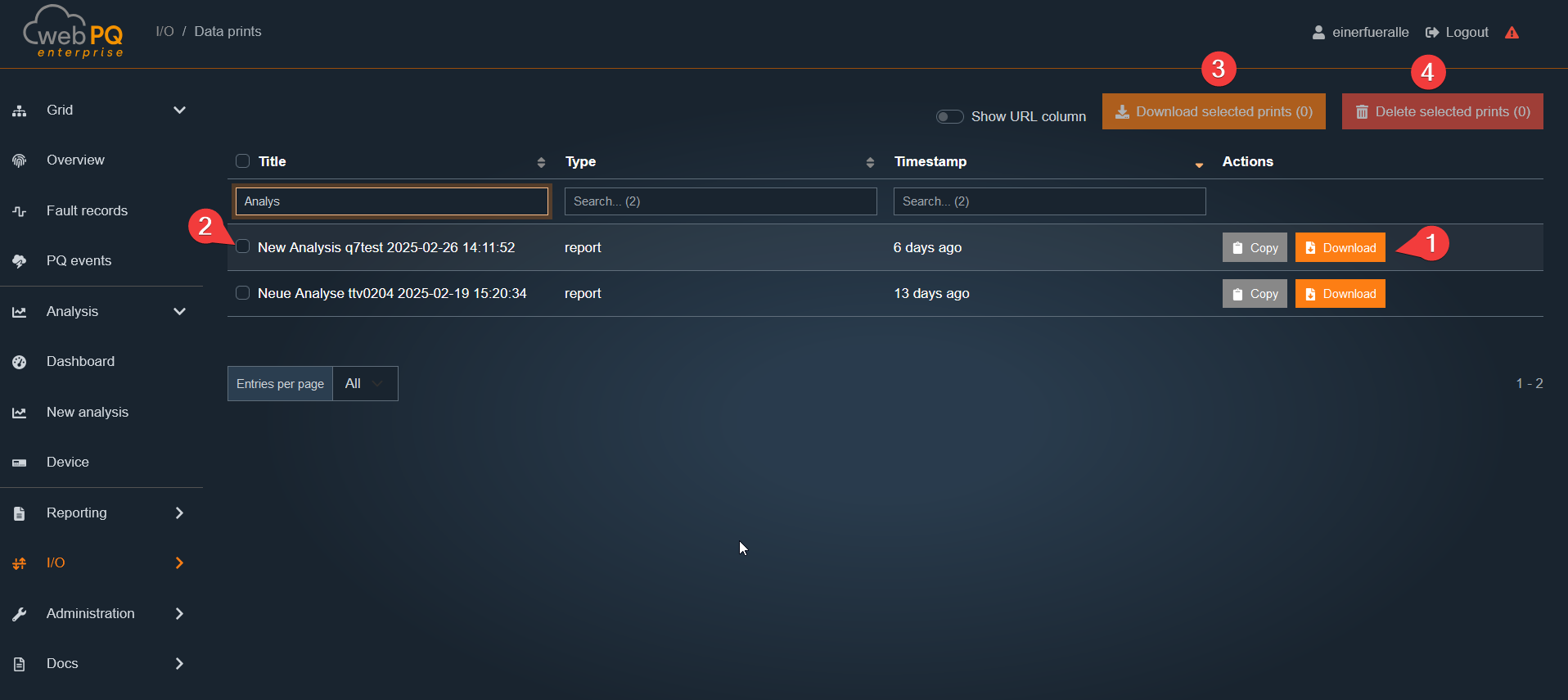The image size is (1568, 700).
Task: Tick the Neue Analyse ttv0204 checkbox
Action: [242, 293]
